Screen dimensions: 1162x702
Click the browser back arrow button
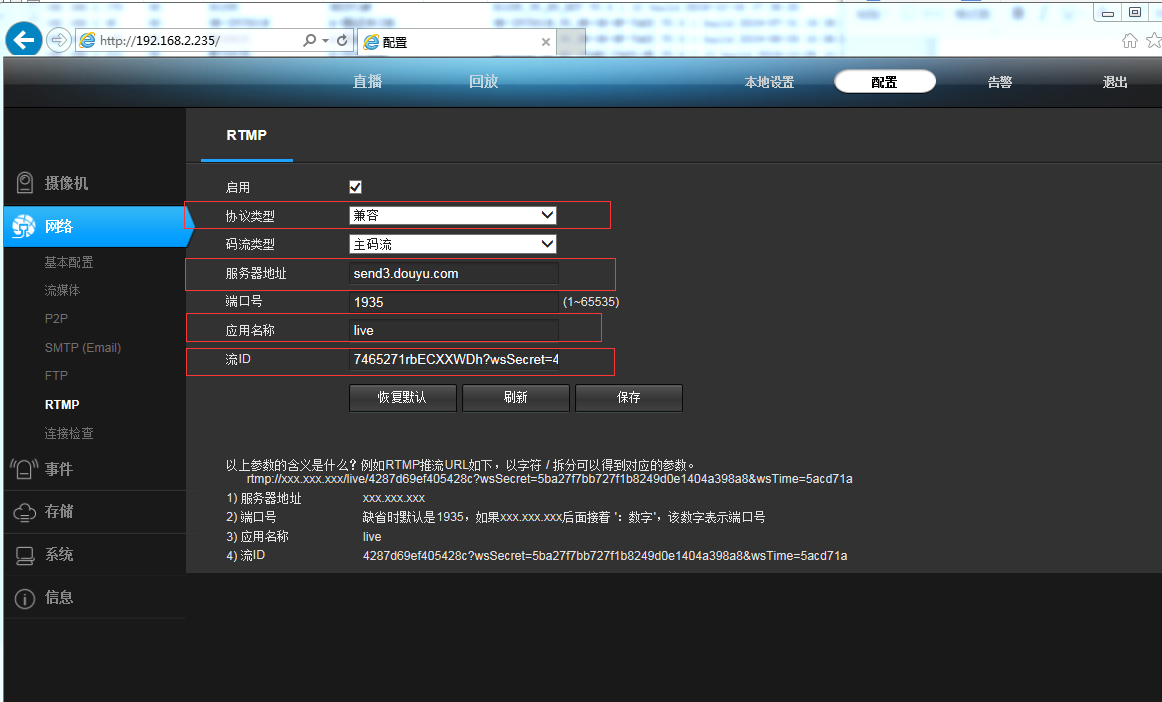(x=23, y=40)
